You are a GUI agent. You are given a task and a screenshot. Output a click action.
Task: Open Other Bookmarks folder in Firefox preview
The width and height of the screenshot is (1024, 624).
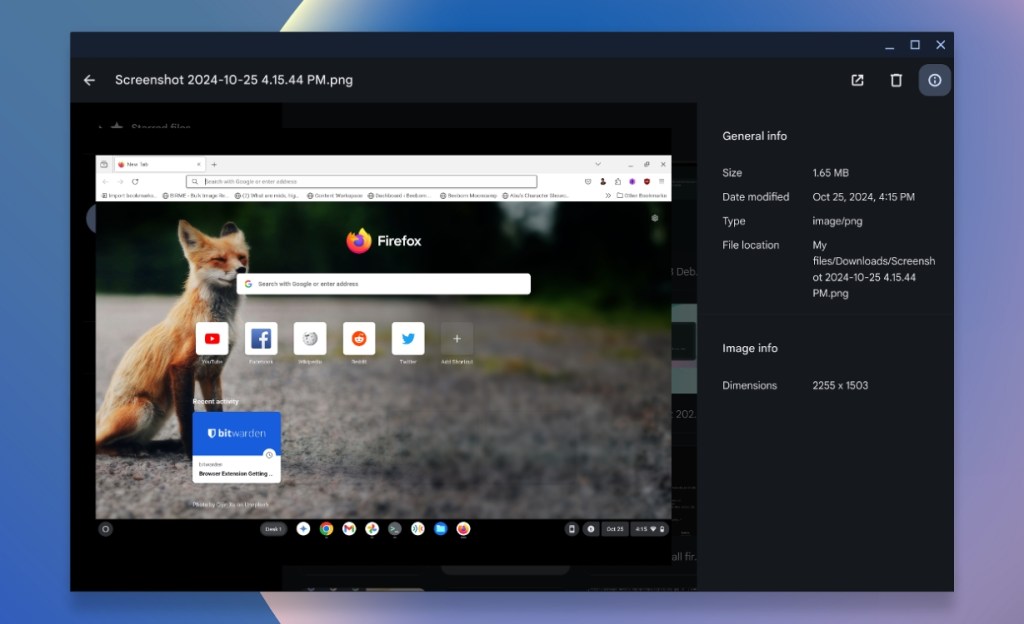pyautogui.click(x=641, y=195)
